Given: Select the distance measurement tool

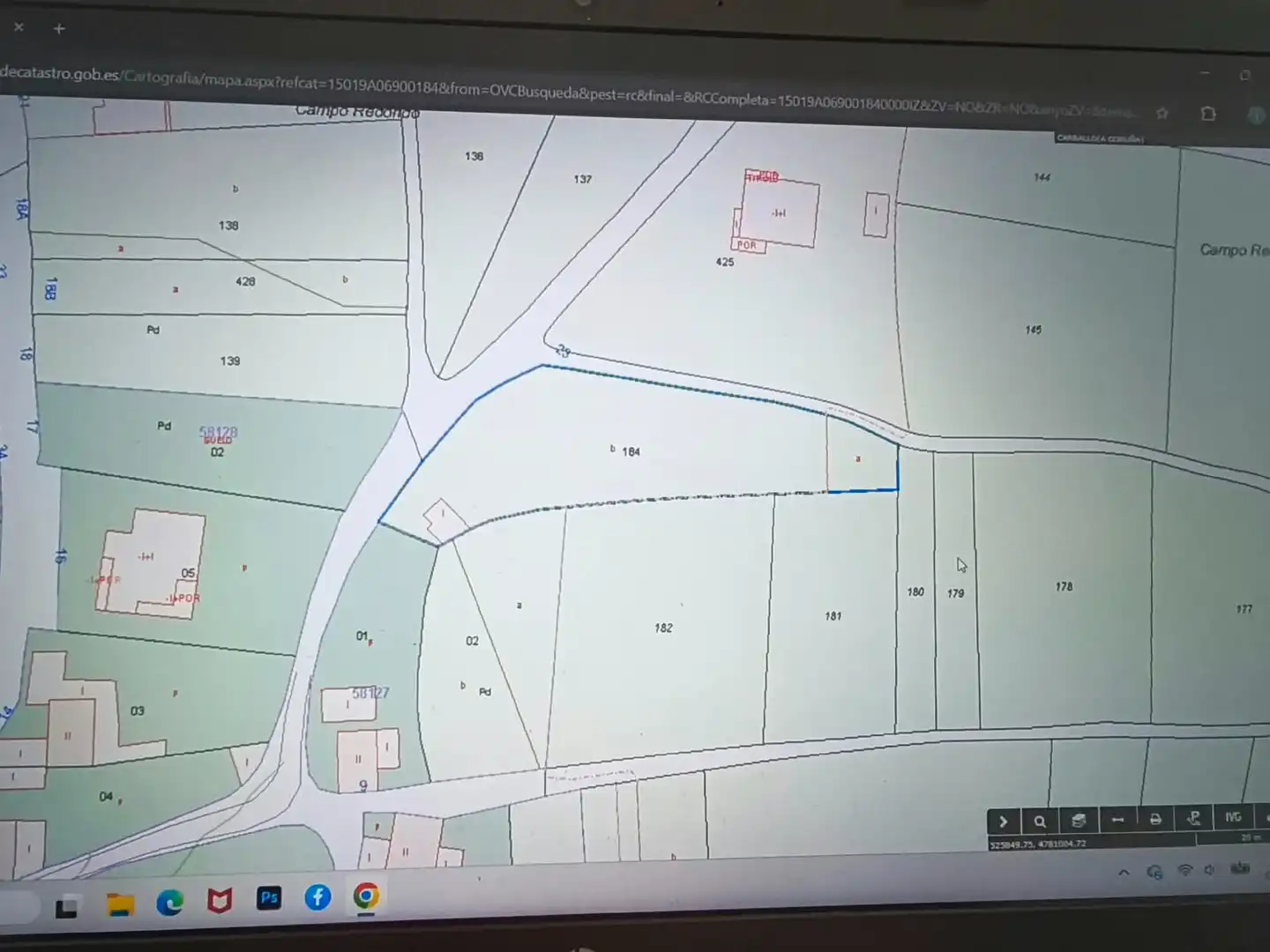Looking at the screenshot, I should (1117, 820).
